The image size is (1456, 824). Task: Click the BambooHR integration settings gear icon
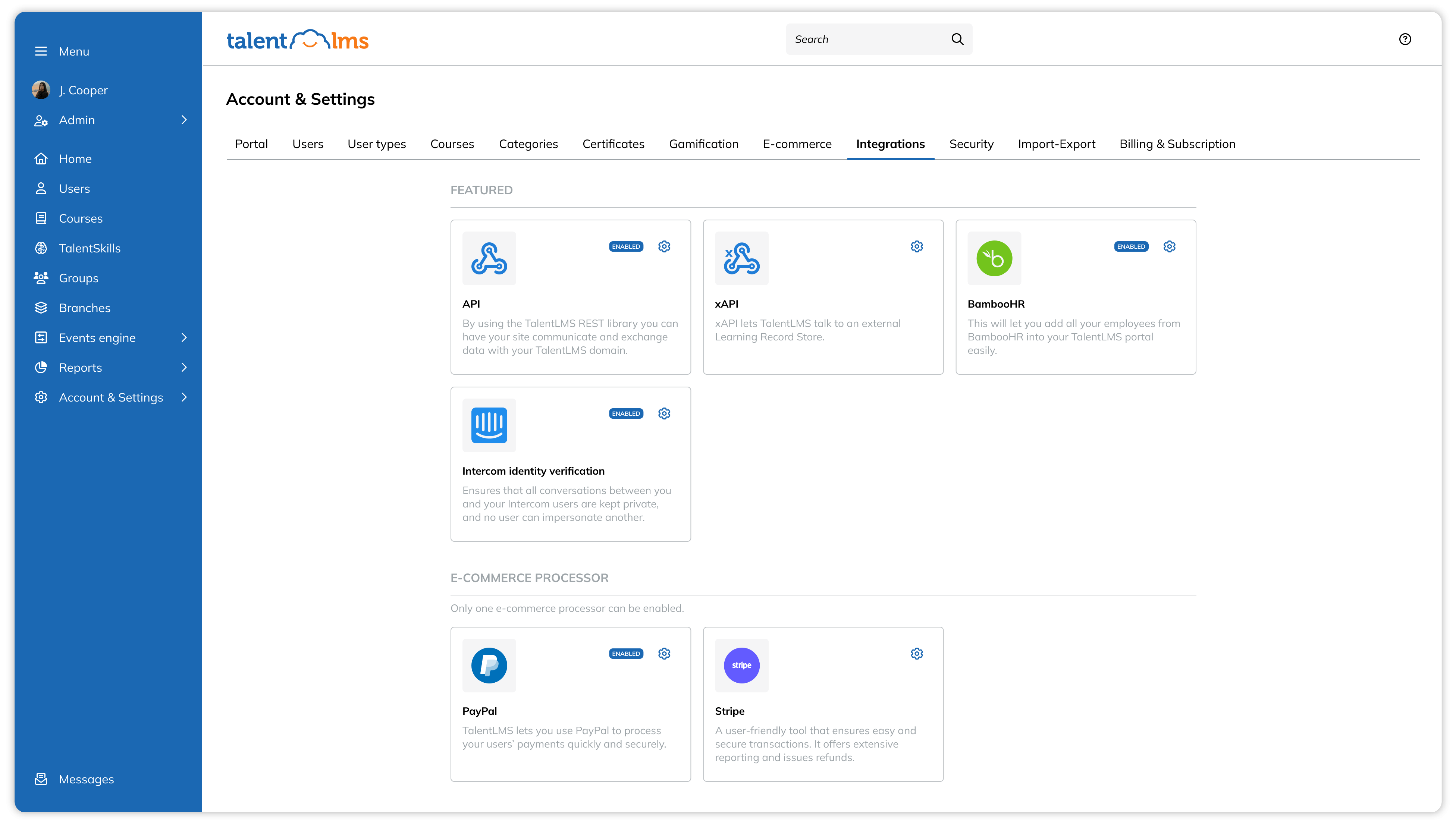tap(1170, 246)
